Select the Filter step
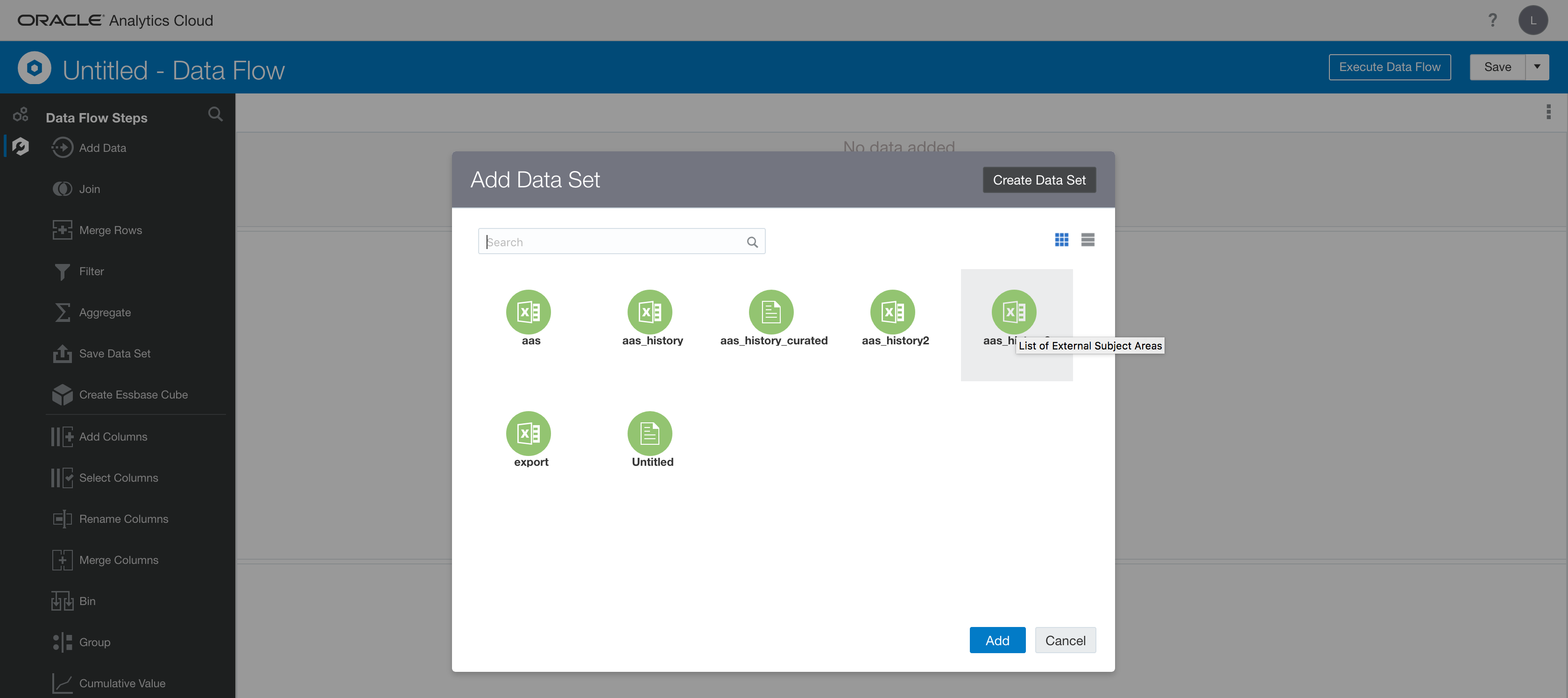Image resolution: width=1568 pixels, height=698 pixels. coord(78,271)
